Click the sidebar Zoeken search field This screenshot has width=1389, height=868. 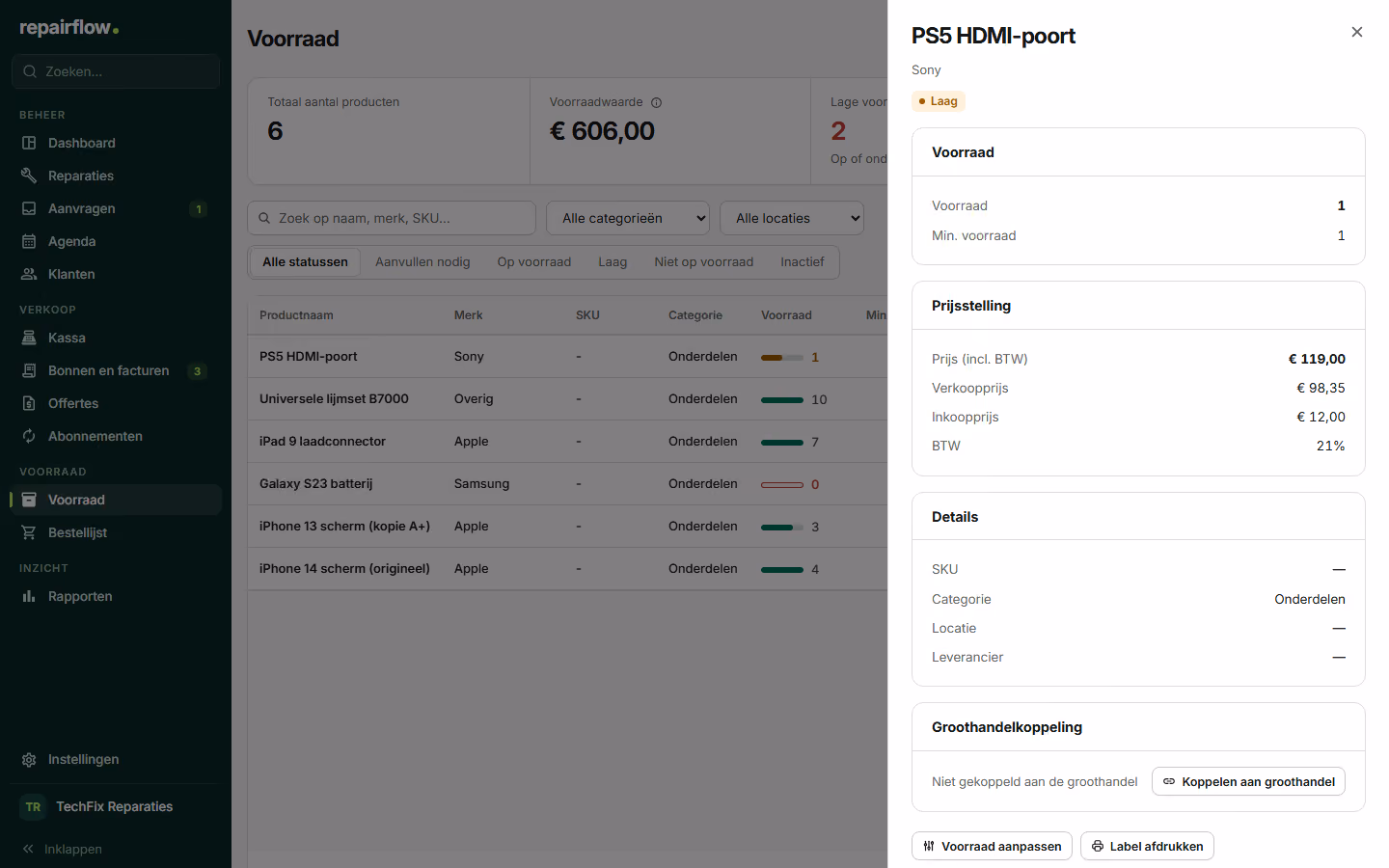coord(116,71)
